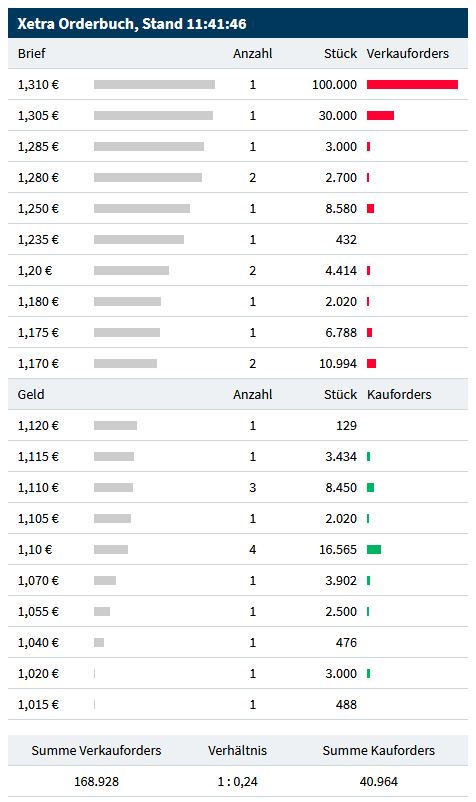Screen dimensions: 476x802
Task: Select the 1,310 € Brief price
Action: 38,84
